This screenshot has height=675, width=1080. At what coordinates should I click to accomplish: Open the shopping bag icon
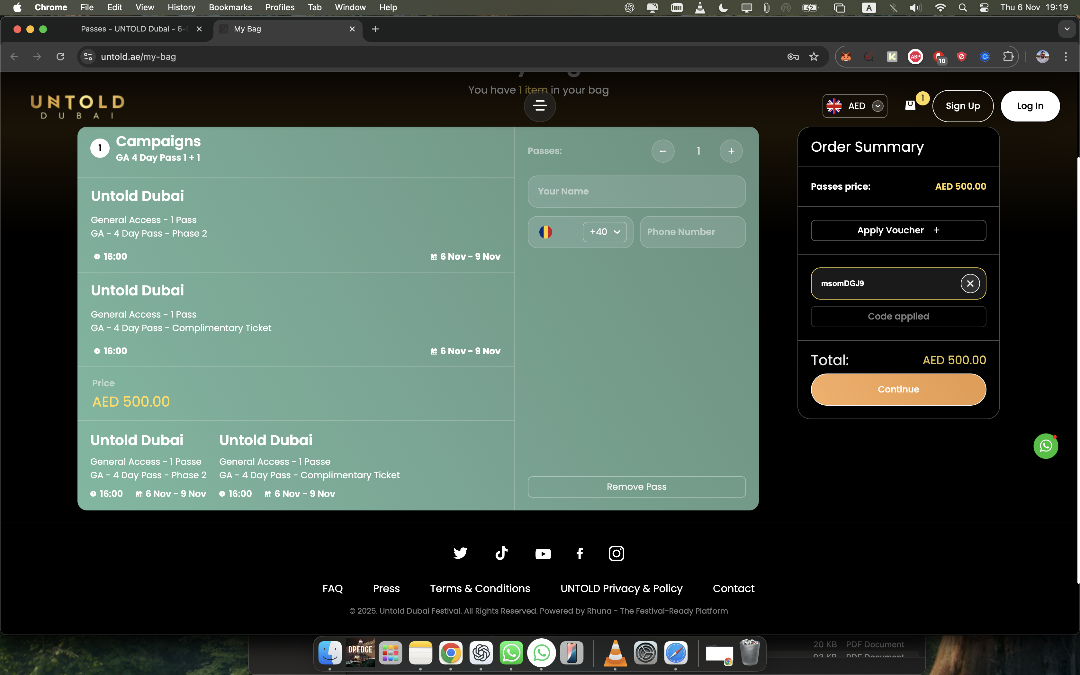[x=911, y=105]
